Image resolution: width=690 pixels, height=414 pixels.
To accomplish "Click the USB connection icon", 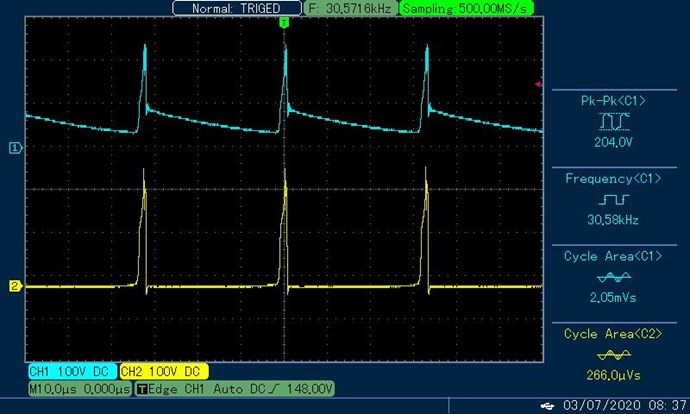I will click(547, 406).
